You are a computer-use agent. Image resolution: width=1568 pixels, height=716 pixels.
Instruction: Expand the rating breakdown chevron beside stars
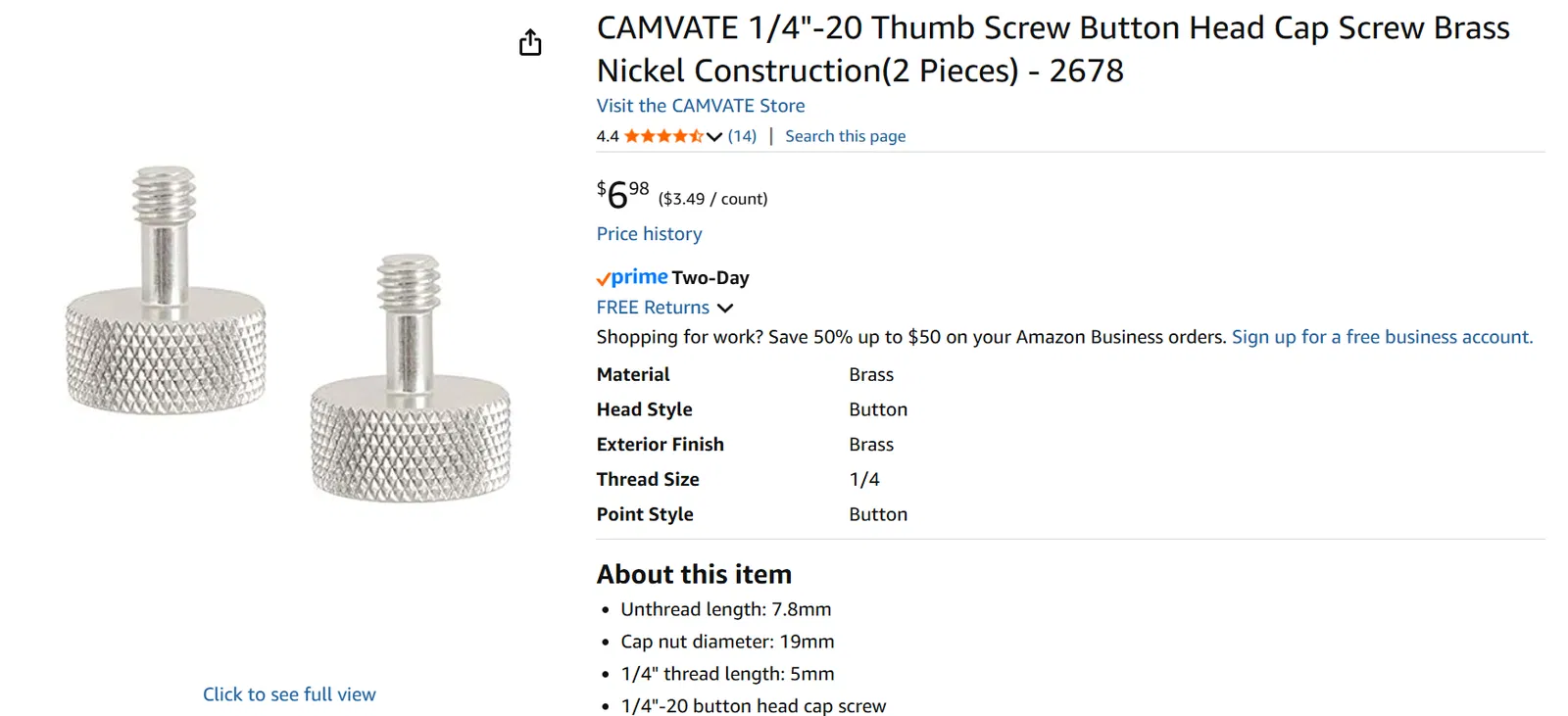pos(714,137)
